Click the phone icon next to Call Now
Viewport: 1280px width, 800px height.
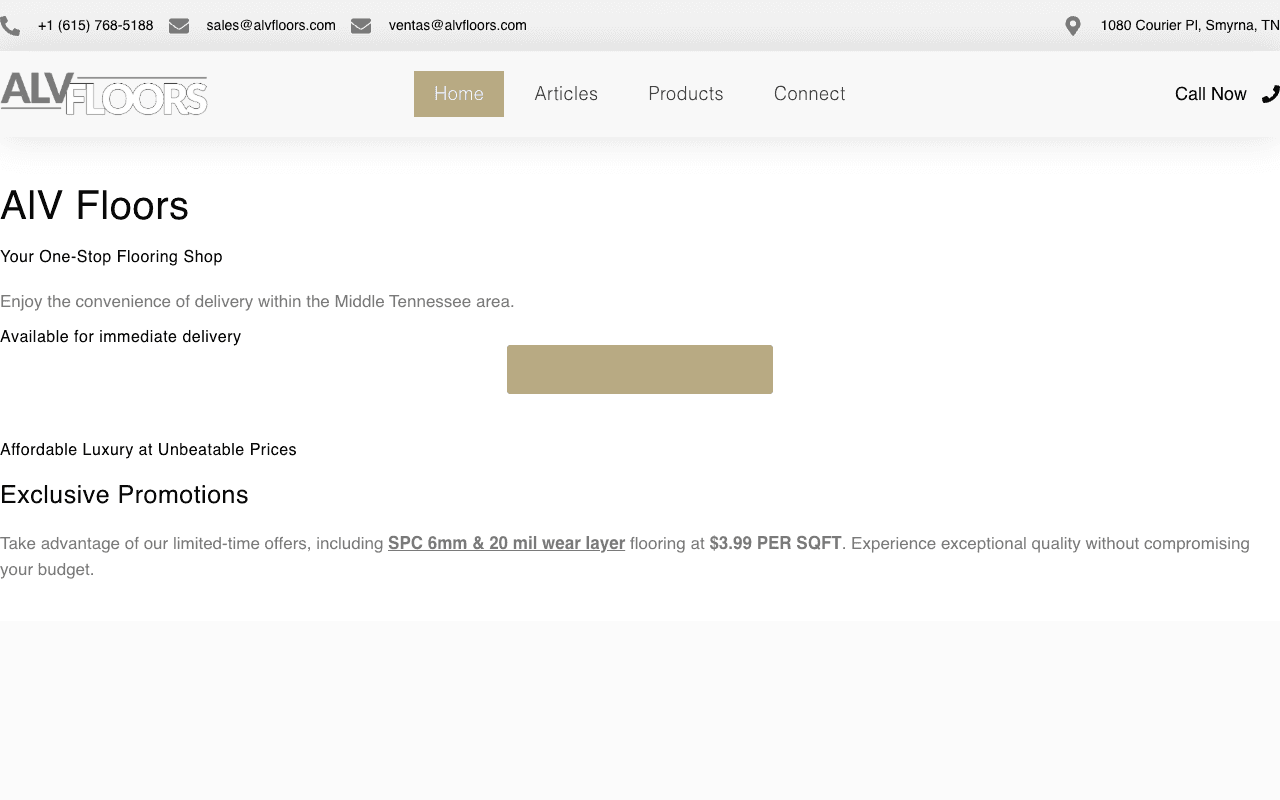pyautogui.click(x=1270, y=94)
